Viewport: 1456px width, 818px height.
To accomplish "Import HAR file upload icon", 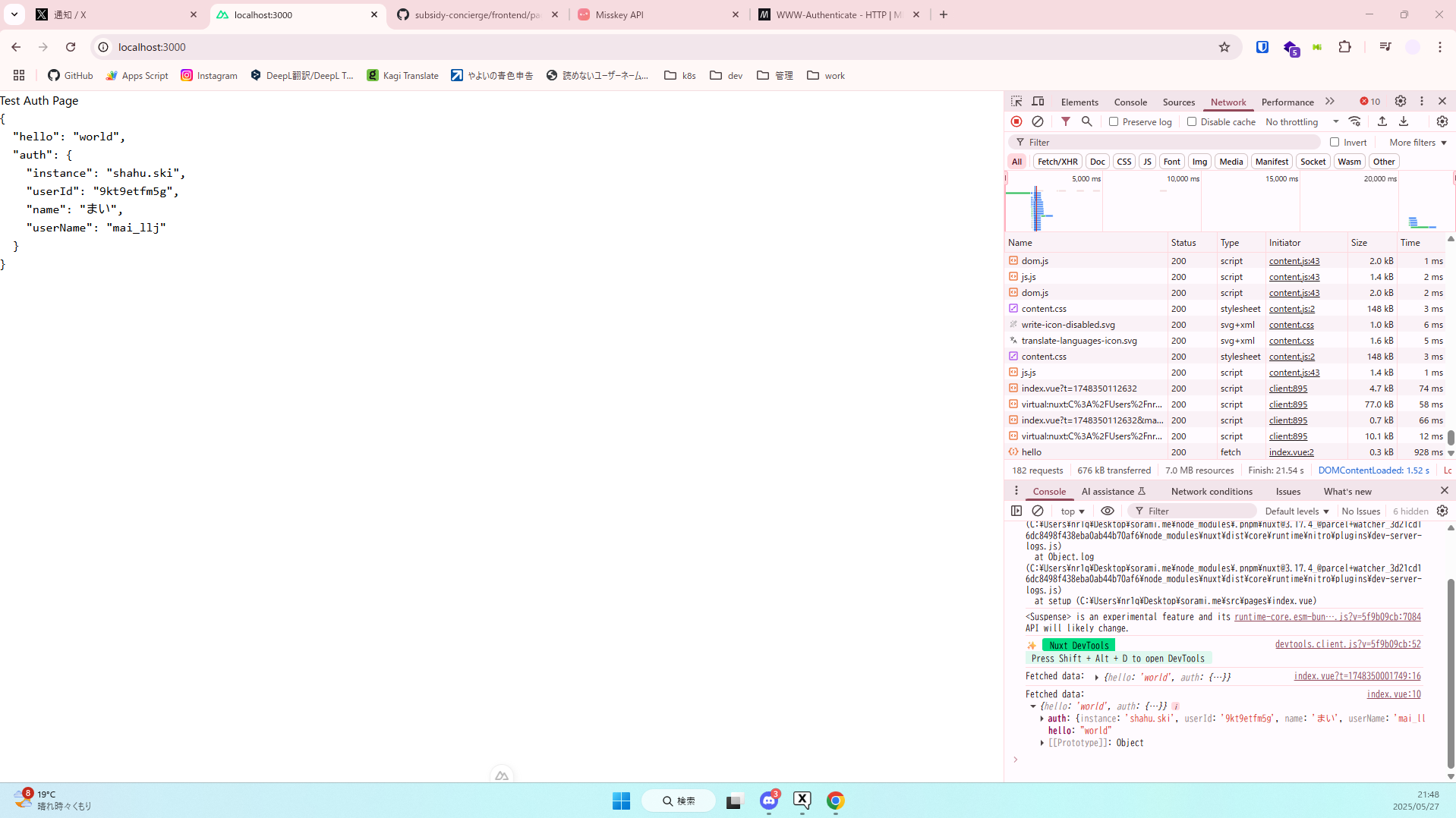I will 1382,121.
